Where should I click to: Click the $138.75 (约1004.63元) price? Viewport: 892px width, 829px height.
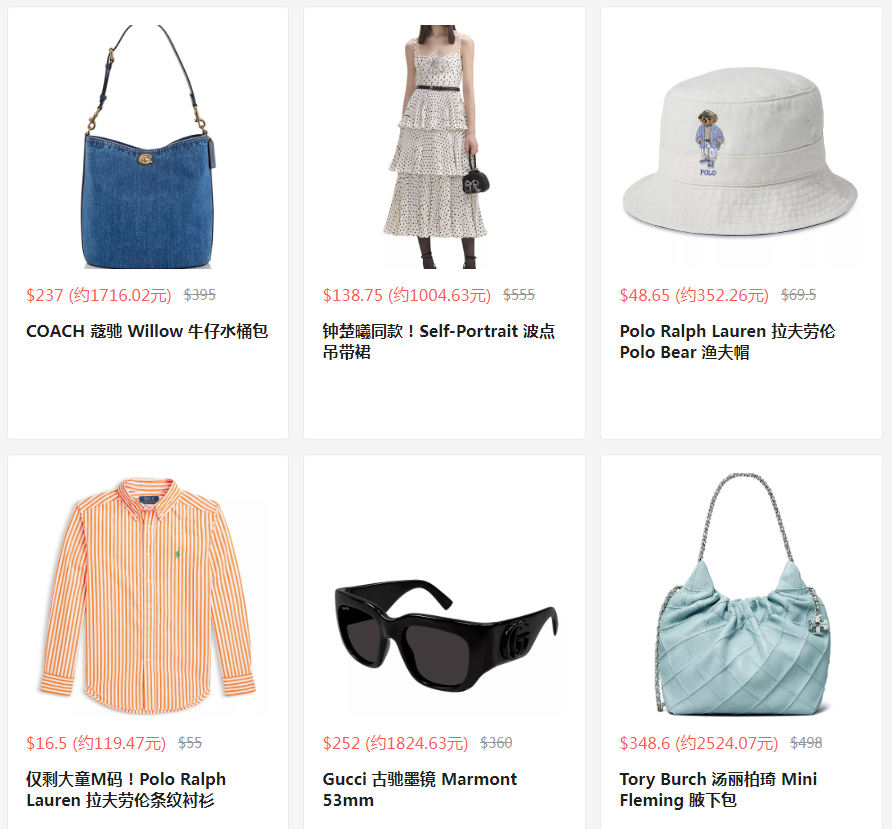tap(407, 295)
